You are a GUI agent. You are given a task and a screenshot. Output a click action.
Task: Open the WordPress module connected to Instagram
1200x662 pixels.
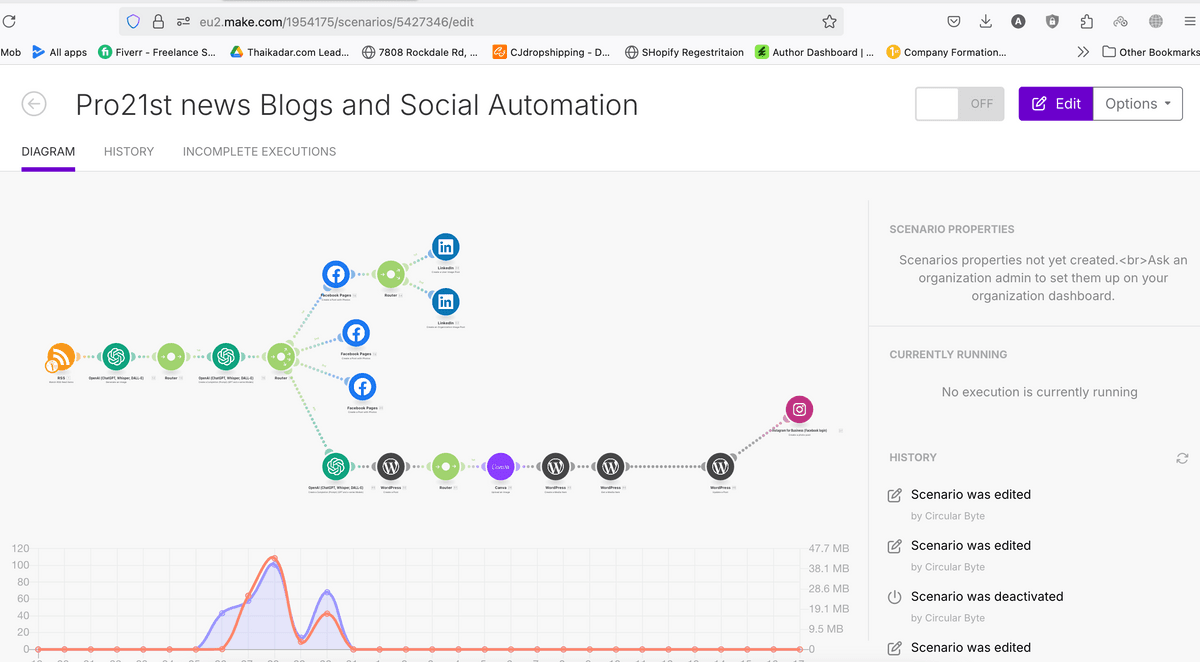tap(720, 466)
